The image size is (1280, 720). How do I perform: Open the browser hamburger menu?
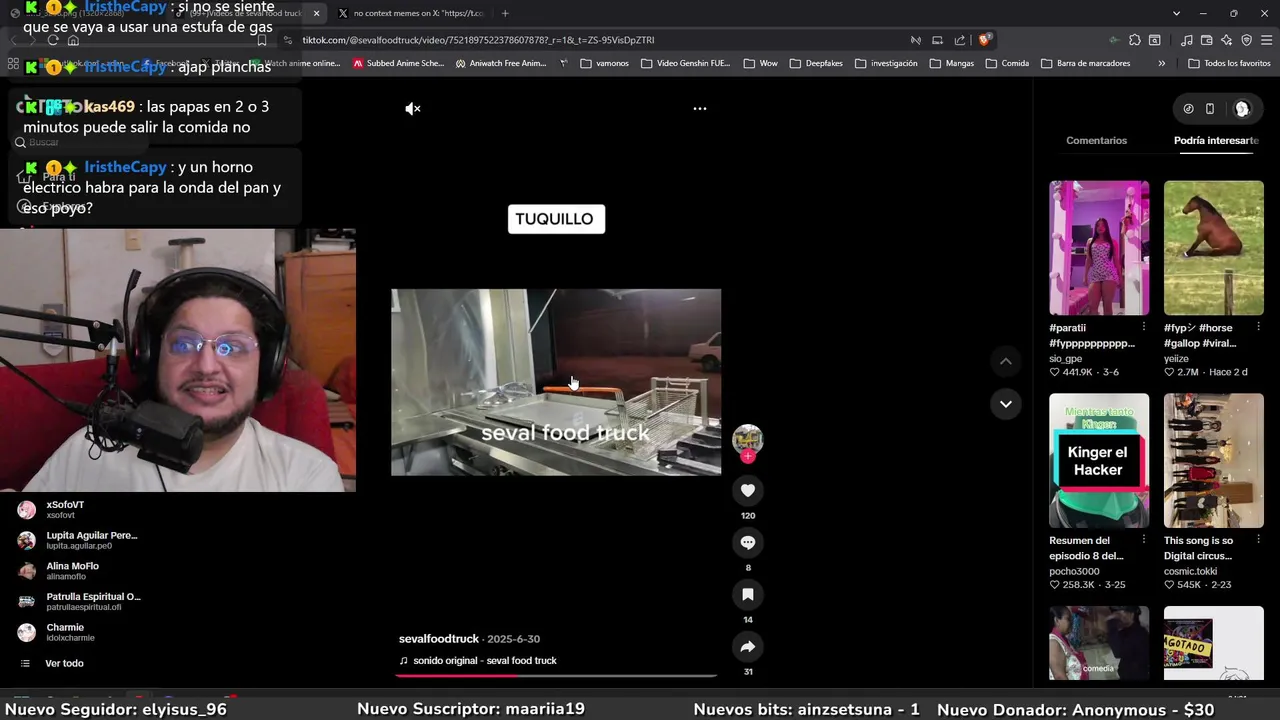tap(1266, 40)
